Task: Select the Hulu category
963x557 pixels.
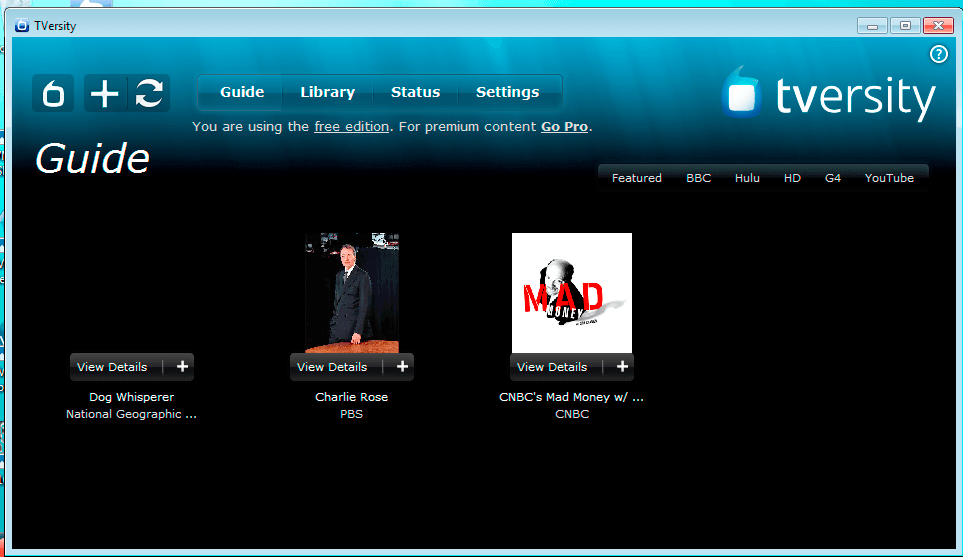Action: coord(747,178)
